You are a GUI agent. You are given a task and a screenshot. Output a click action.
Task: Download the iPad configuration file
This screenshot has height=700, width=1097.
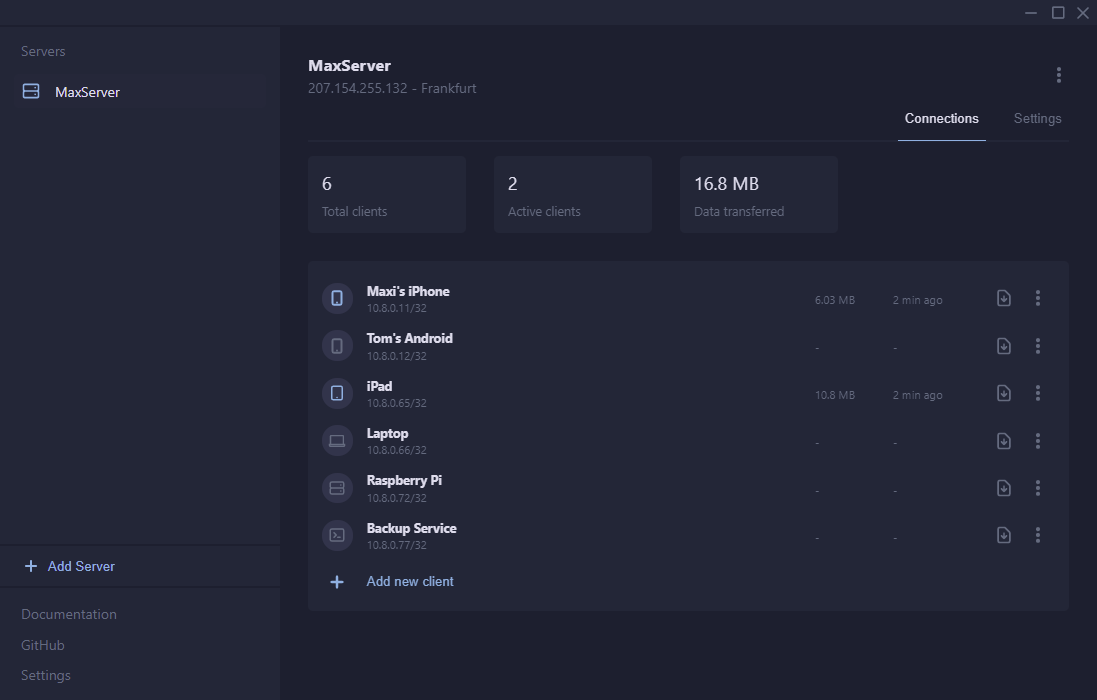(1003, 393)
